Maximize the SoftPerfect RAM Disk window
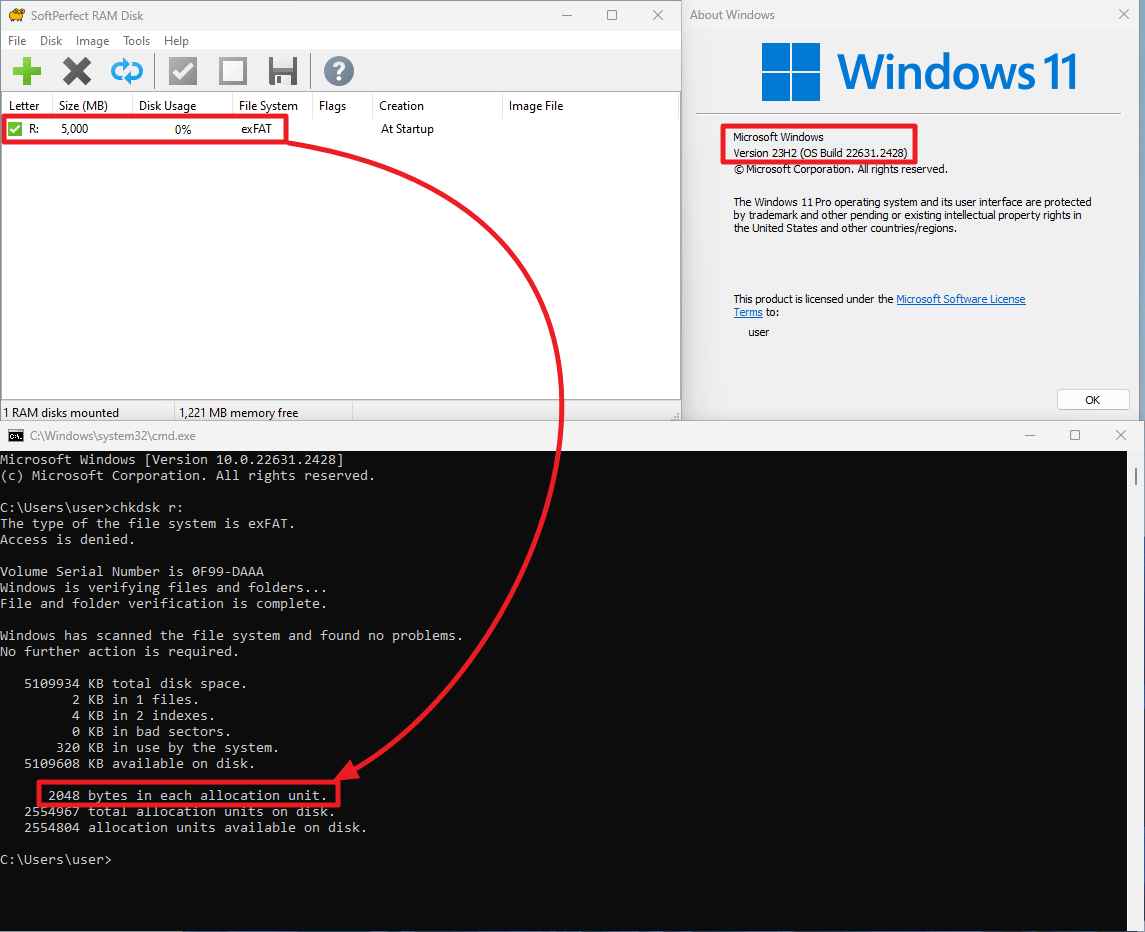1145x932 pixels. [x=612, y=15]
